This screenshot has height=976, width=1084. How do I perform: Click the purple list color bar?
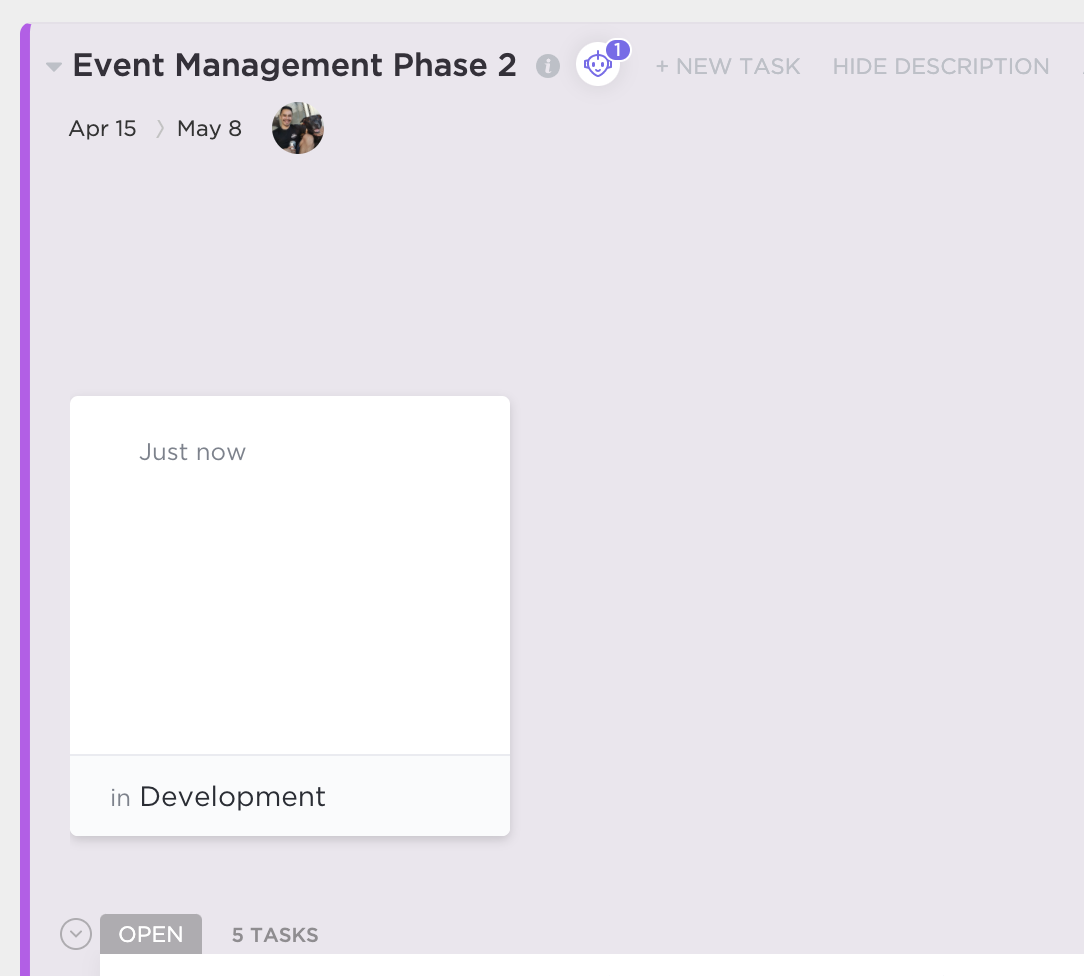tap(26, 500)
